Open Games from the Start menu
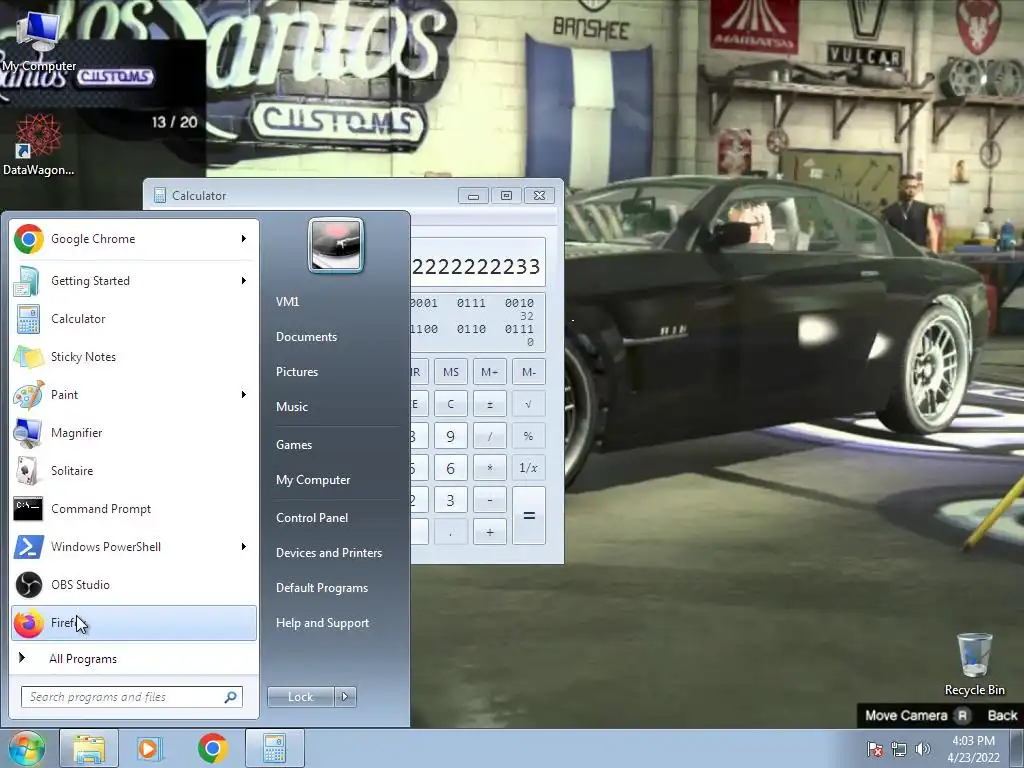 [x=294, y=445]
